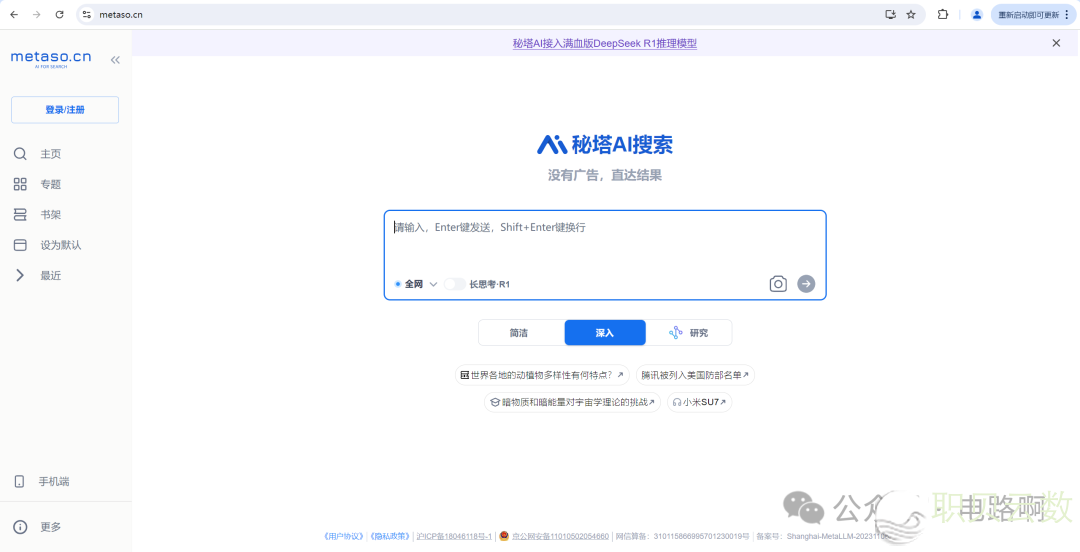Open site information icon in address bar

[x=86, y=14]
